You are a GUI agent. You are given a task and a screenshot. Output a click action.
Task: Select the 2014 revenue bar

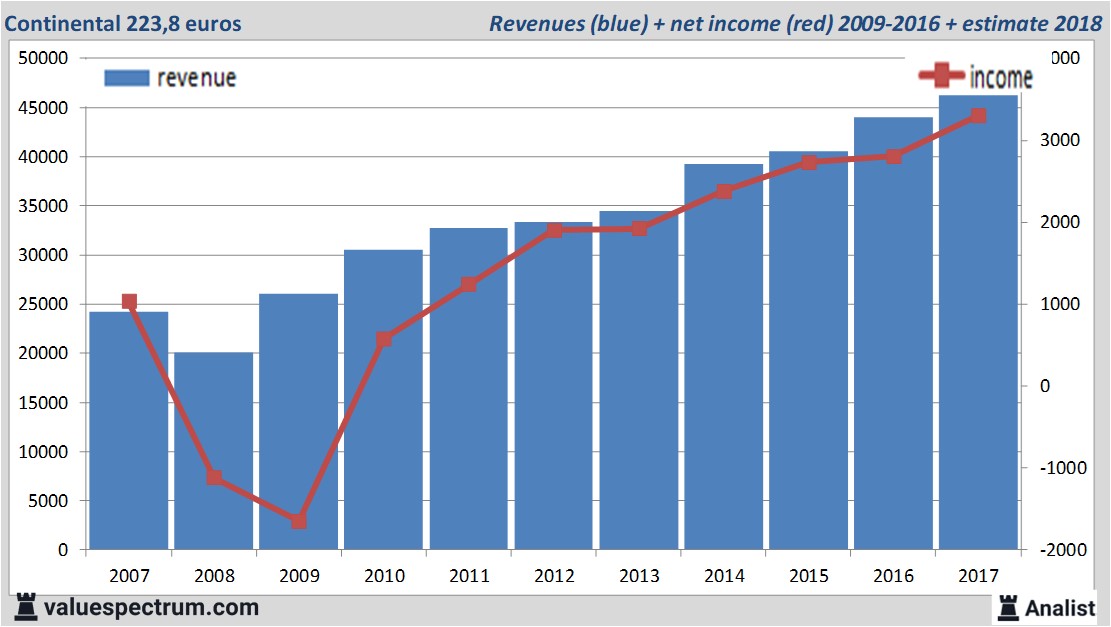pyautogui.click(x=723, y=356)
